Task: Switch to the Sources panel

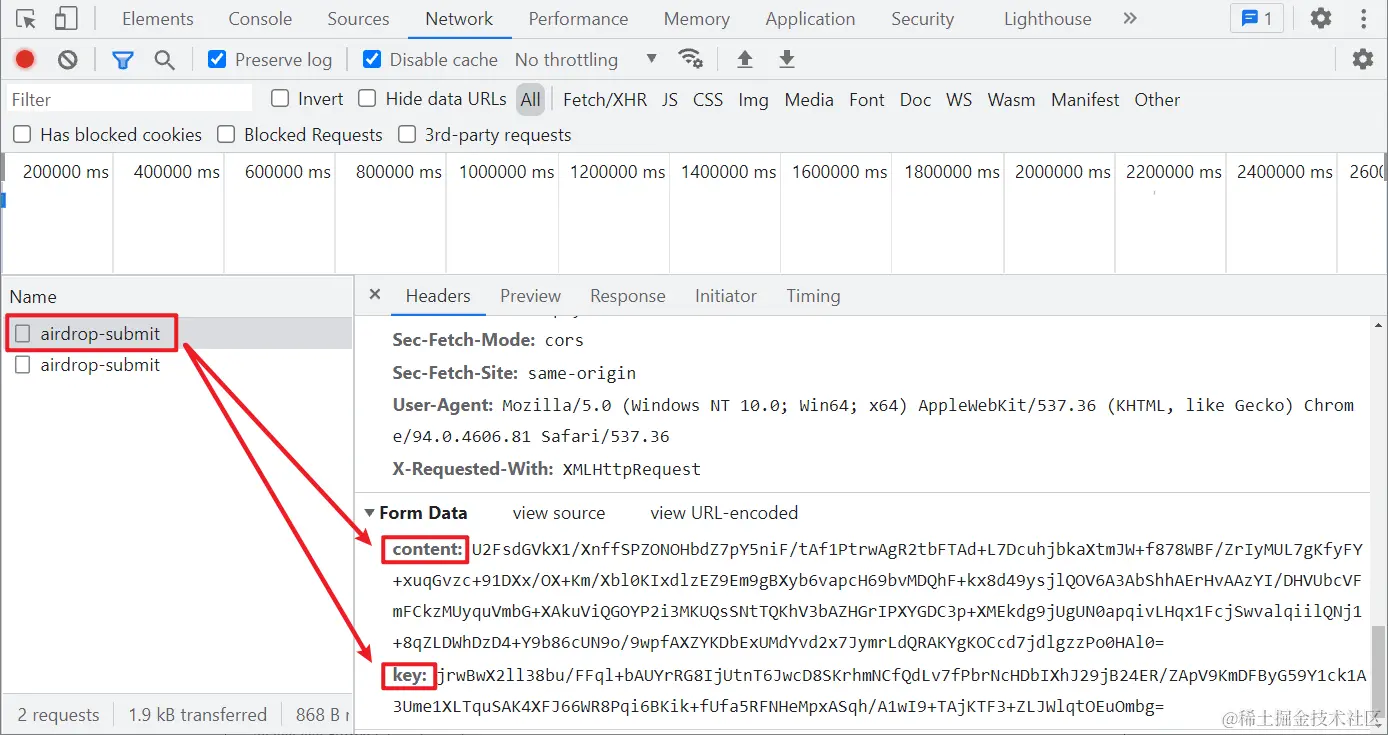Action: pyautogui.click(x=358, y=19)
